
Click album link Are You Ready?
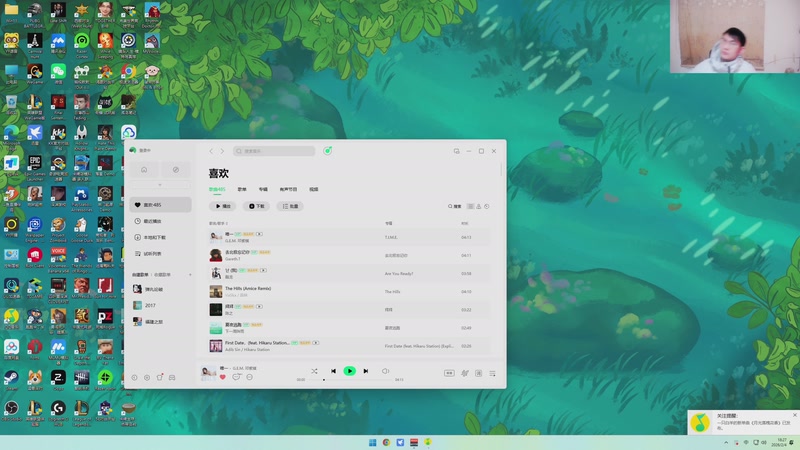pos(399,273)
